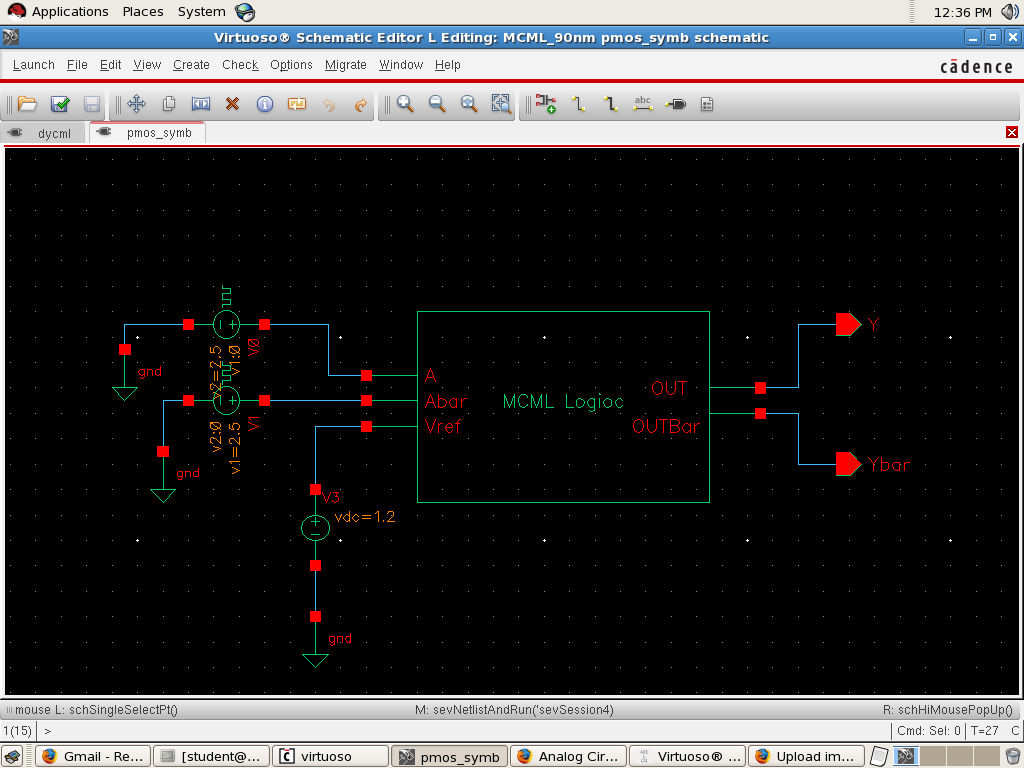Click the Zoom Out magnifier icon
The width and height of the screenshot is (1024, 768).
coord(437,104)
